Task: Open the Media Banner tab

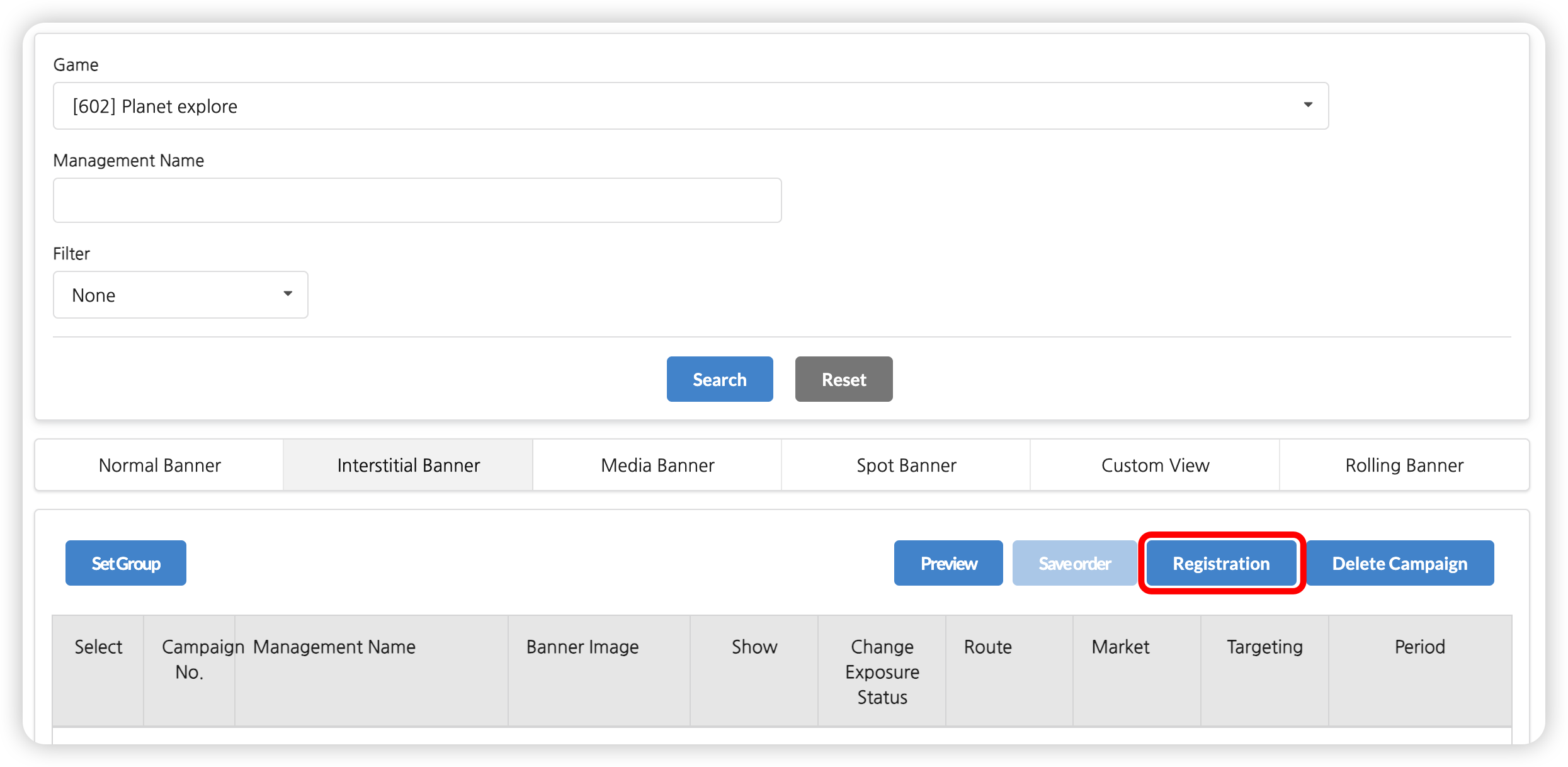Action: [657, 465]
